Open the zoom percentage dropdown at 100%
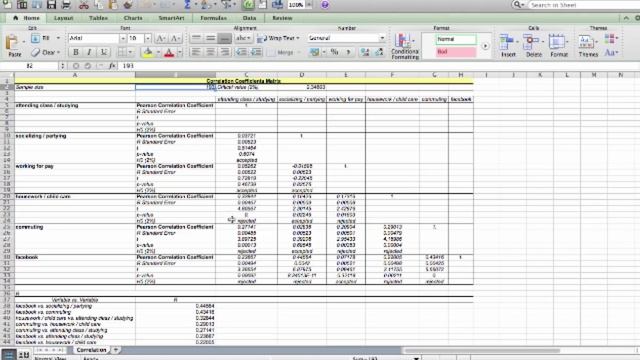 click(x=309, y=5)
